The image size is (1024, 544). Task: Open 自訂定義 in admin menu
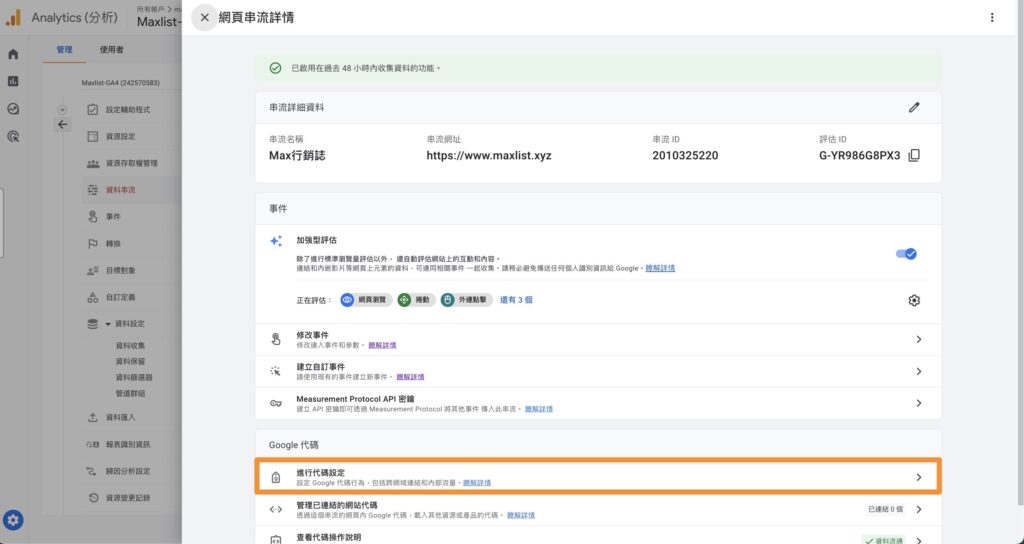coord(121,297)
